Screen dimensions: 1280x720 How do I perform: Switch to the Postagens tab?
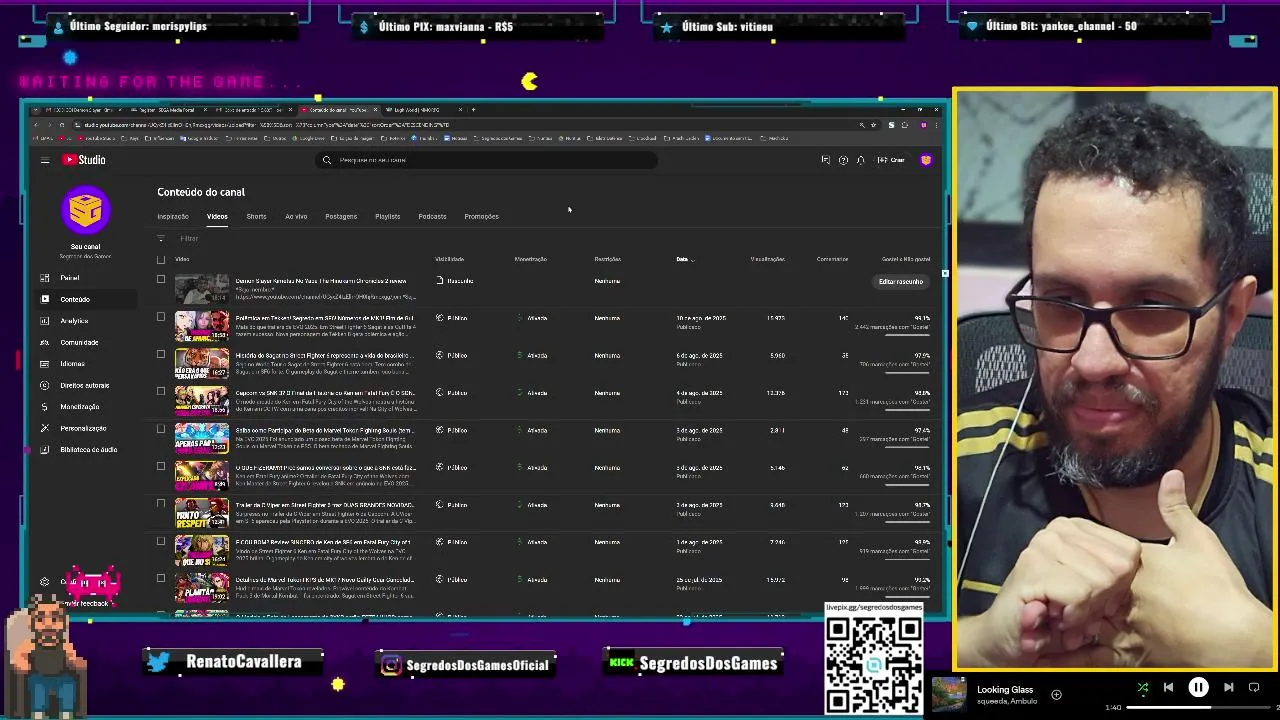pyautogui.click(x=341, y=216)
